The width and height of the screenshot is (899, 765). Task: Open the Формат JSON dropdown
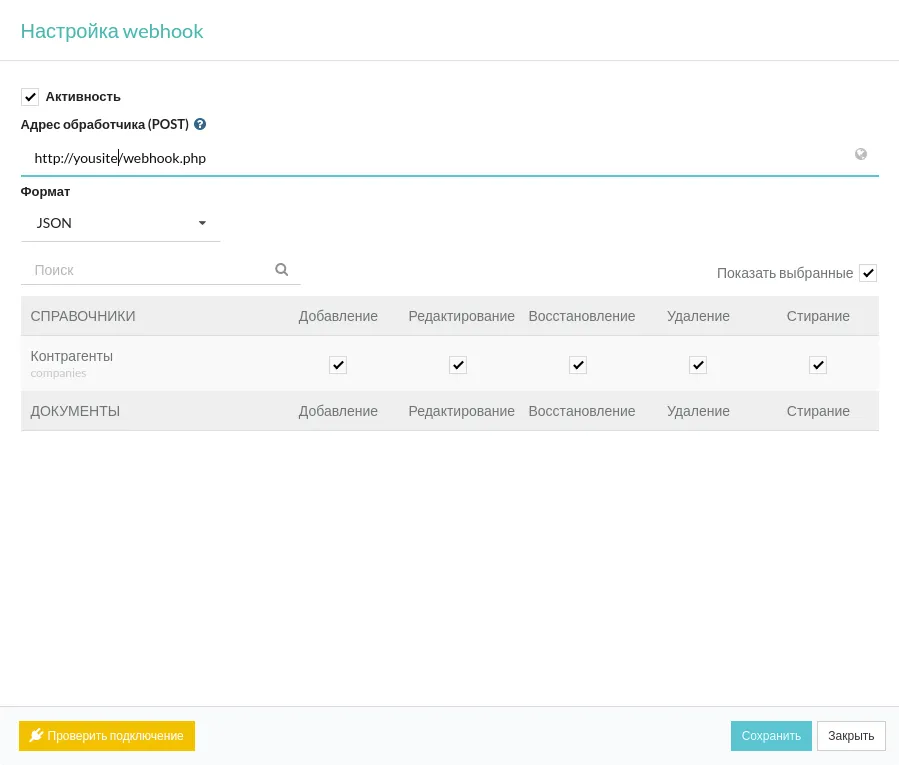(x=120, y=223)
